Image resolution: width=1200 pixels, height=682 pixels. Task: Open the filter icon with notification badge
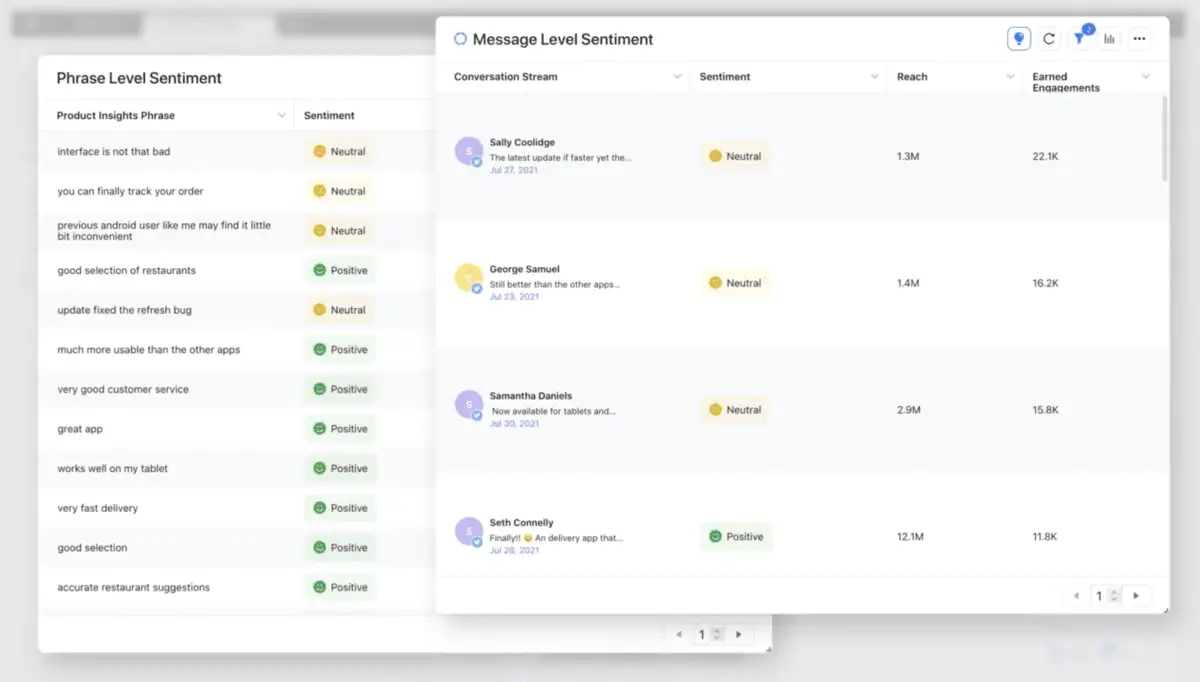coord(1080,38)
